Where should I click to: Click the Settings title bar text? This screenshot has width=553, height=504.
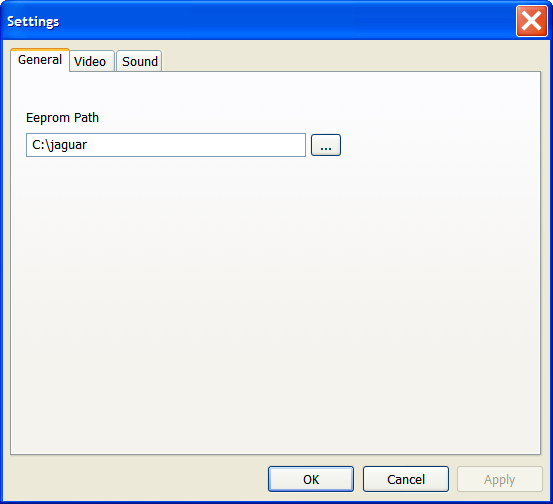[33, 22]
